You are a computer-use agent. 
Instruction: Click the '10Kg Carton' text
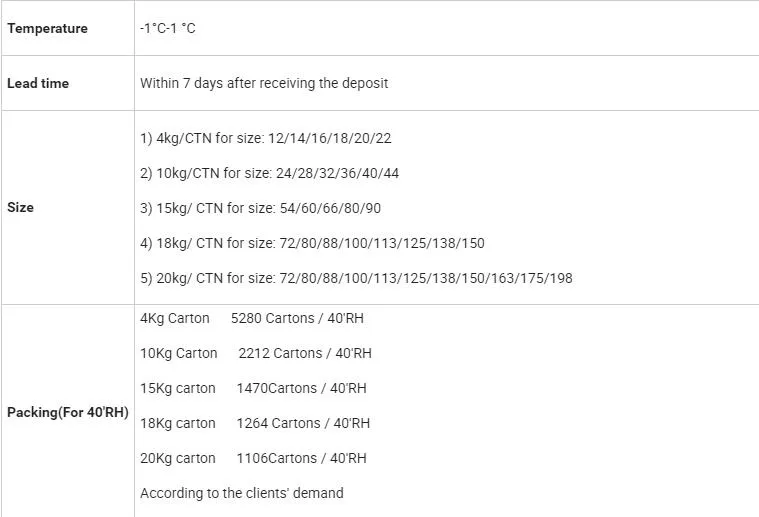(x=179, y=353)
